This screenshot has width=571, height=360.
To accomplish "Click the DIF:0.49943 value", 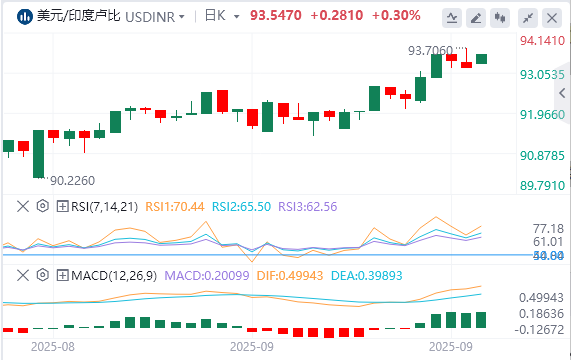I will pos(290,276).
